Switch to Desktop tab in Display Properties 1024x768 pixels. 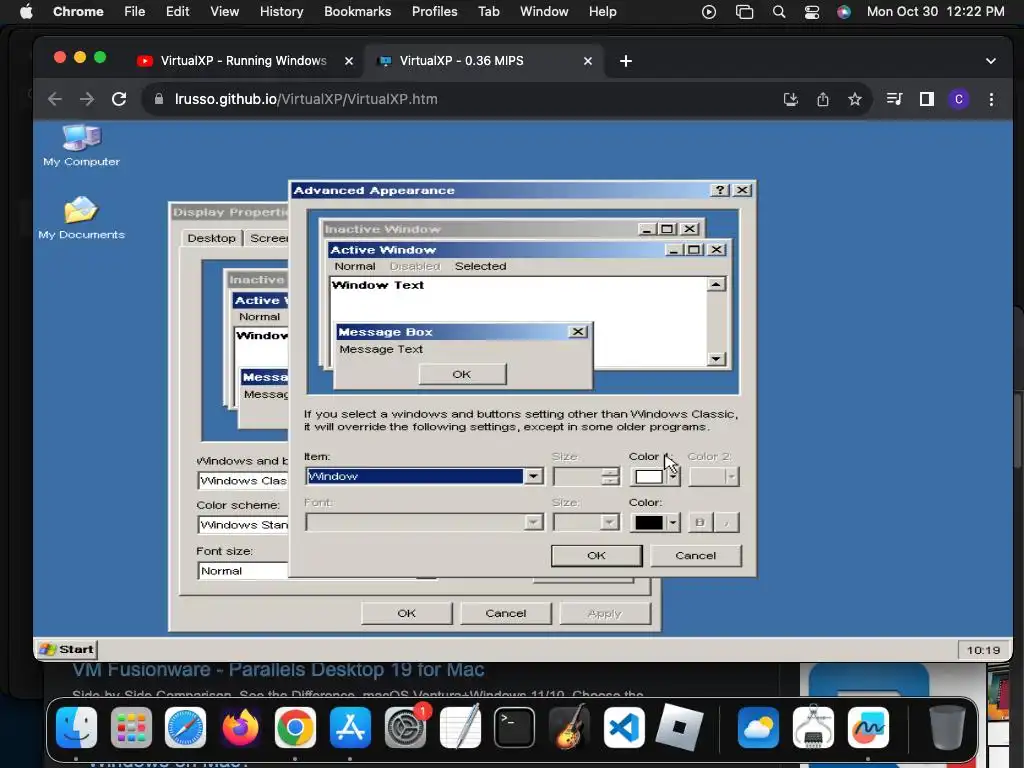point(212,238)
